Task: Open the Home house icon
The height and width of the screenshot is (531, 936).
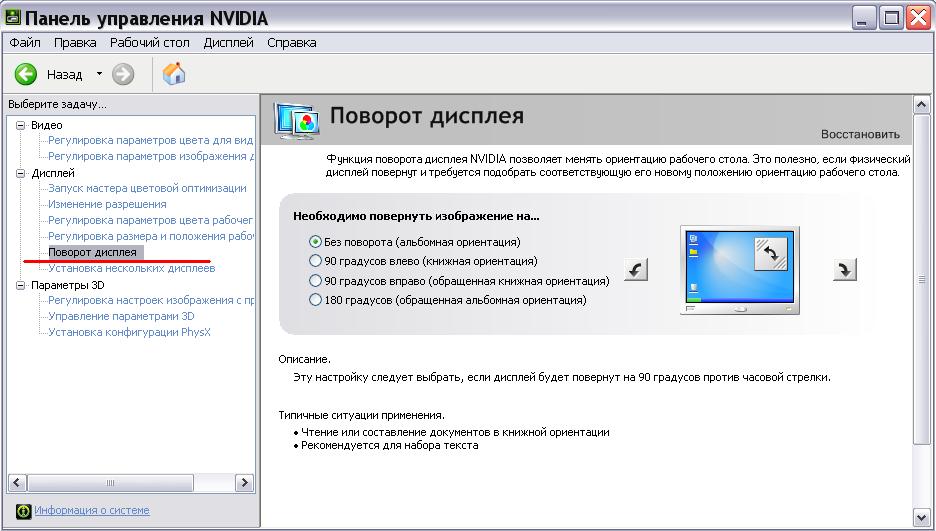Action: pos(174,74)
